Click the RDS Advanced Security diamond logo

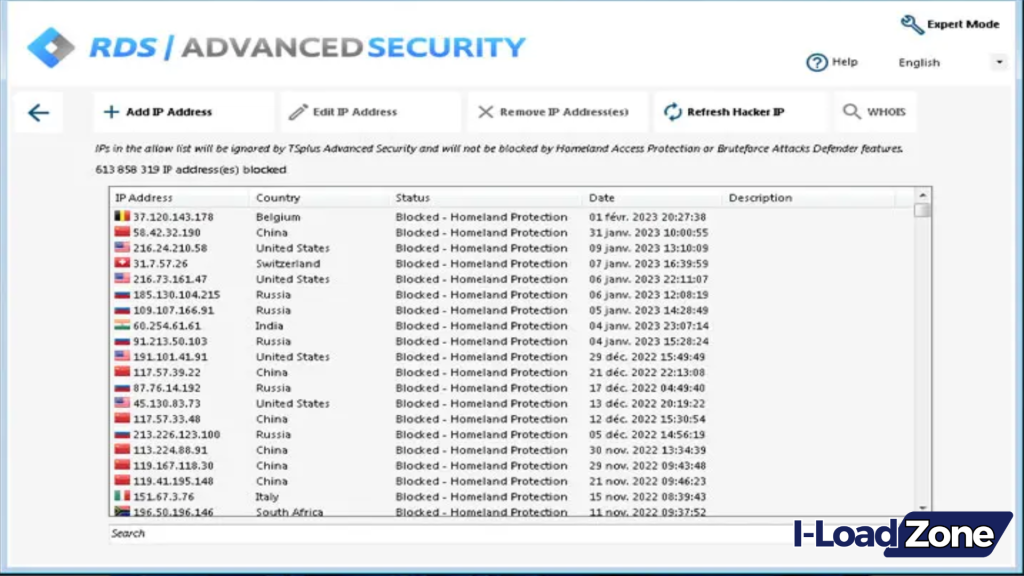pos(54,45)
